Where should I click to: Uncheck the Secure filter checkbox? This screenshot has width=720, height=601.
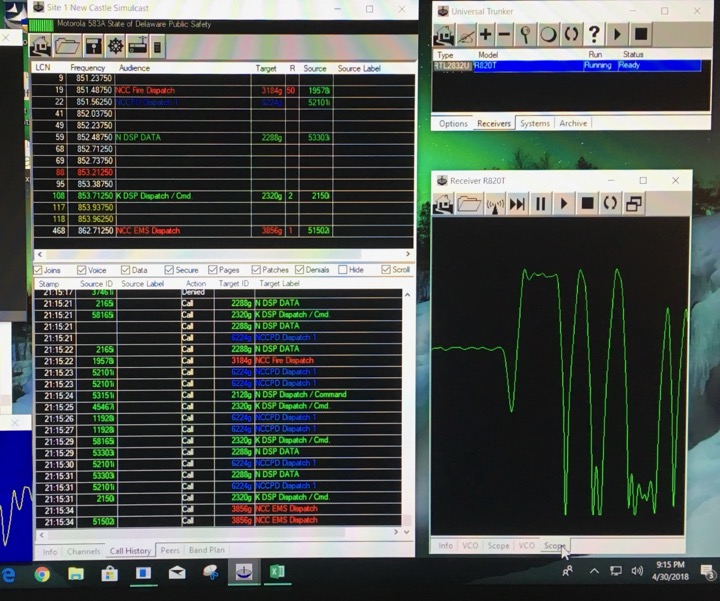click(170, 270)
